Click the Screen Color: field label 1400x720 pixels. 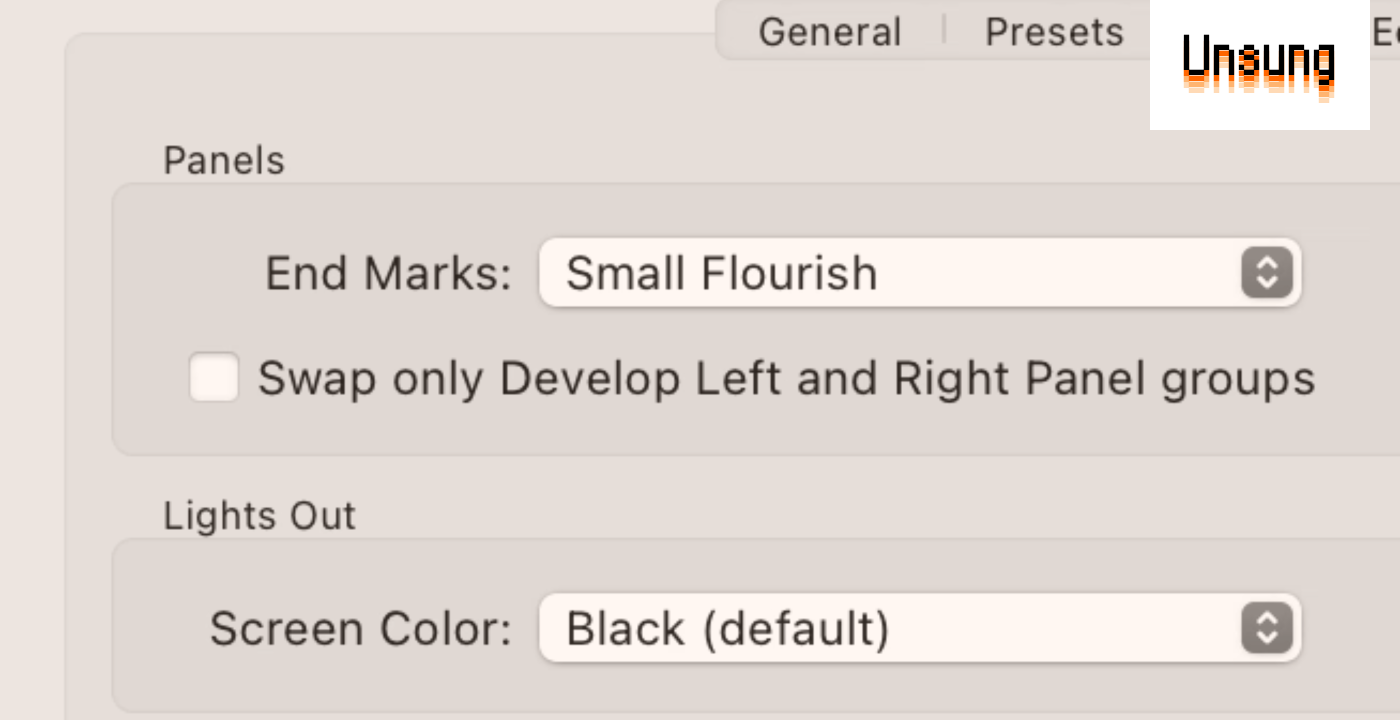click(360, 629)
